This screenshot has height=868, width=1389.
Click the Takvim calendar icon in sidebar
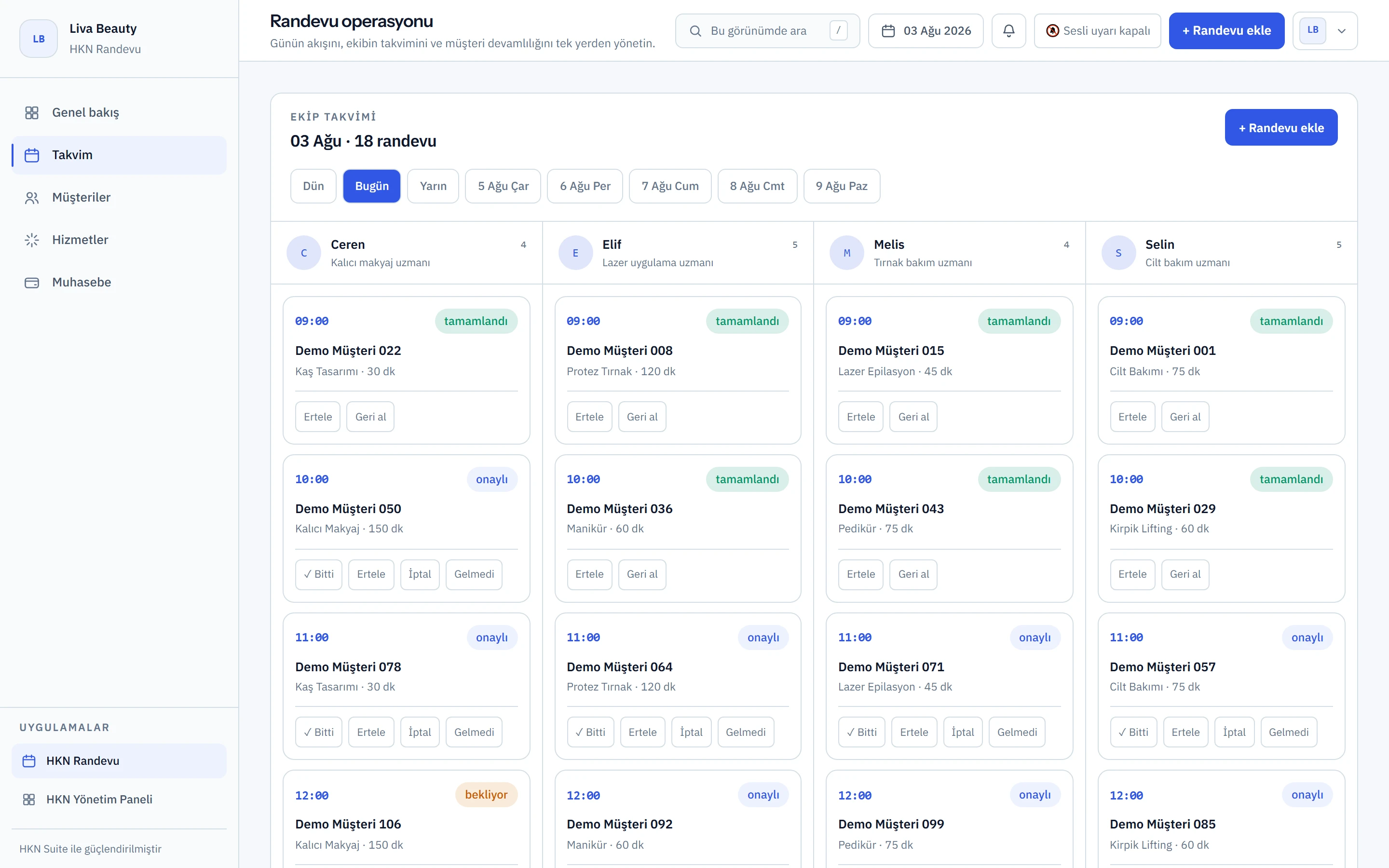(31, 155)
